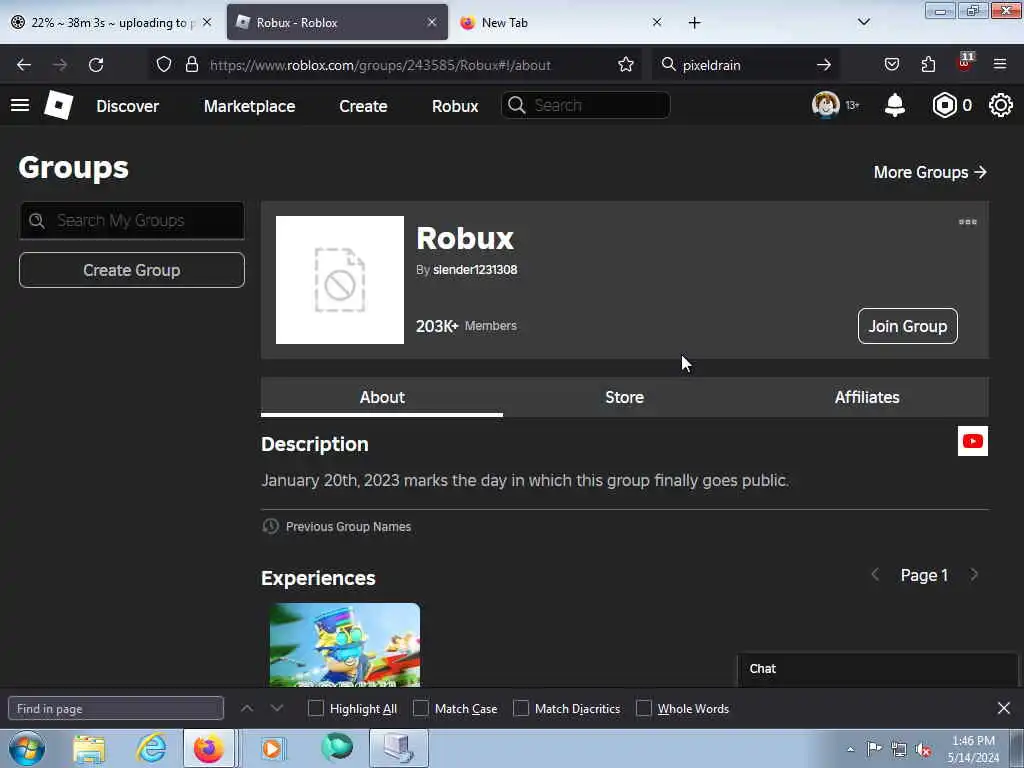Go to next Experiences page arrow
This screenshot has height=768, width=1024.
(x=974, y=575)
